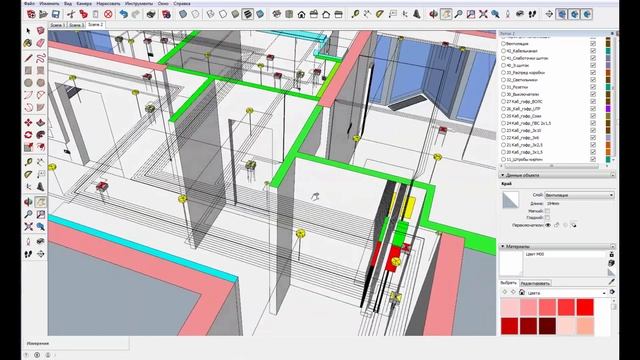Screen dimensions: 640x360
Task: Pick the eyedropper sample paint icon
Action: 611,282
